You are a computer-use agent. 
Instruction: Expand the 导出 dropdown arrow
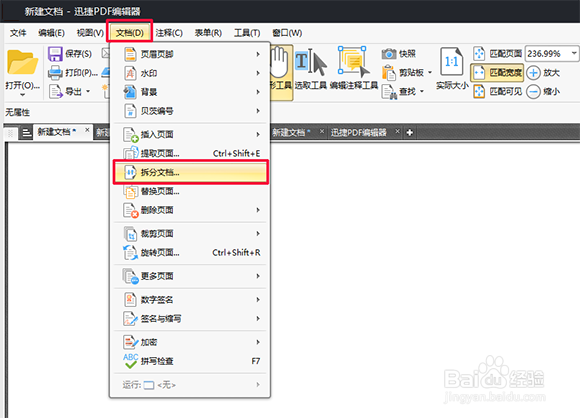[88, 91]
